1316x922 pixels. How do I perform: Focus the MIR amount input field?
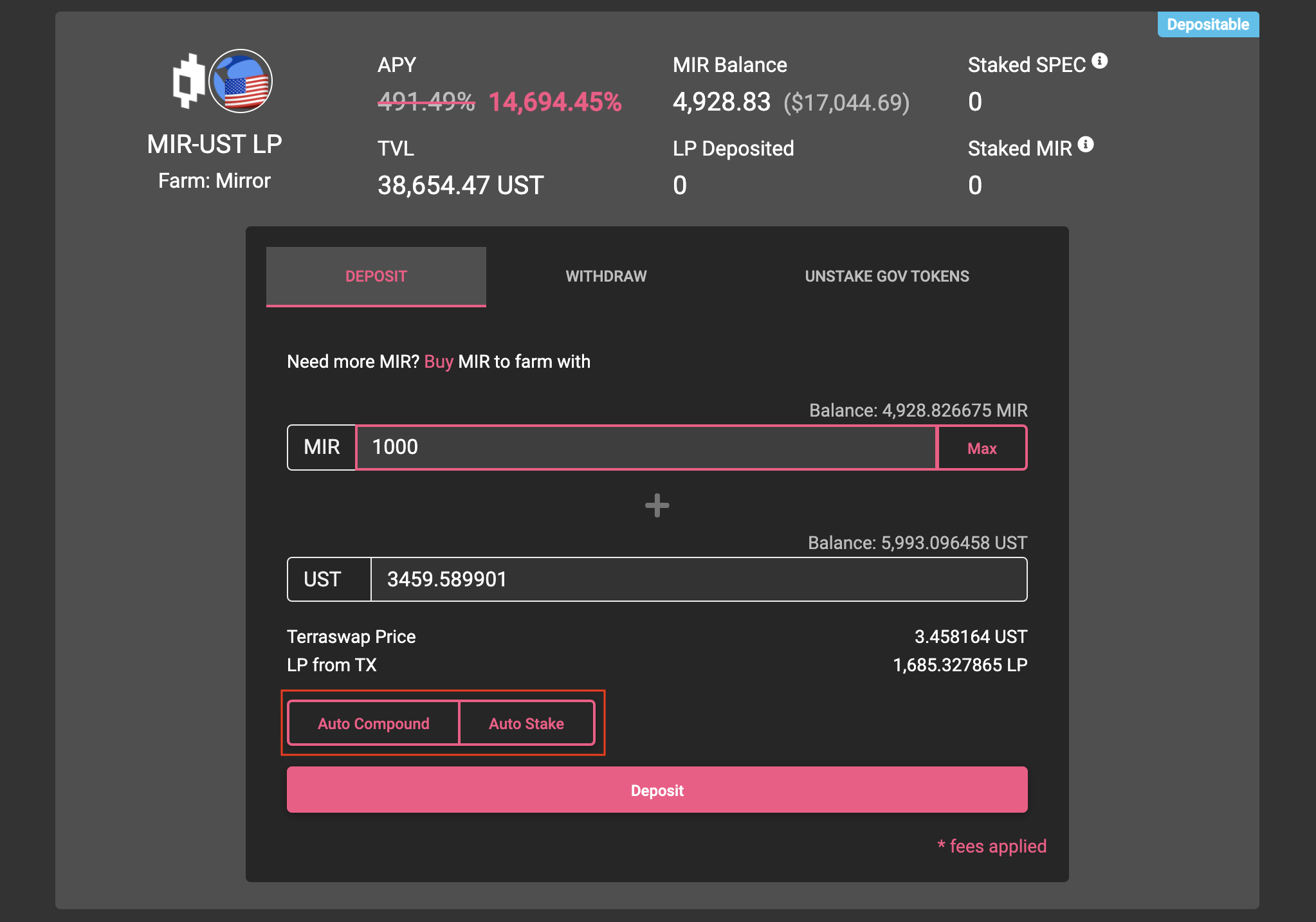pos(646,447)
